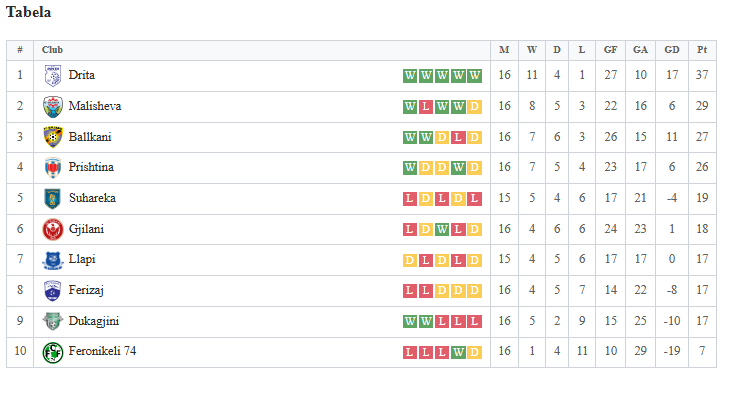Screen dimensions: 737x396
Task: Click the Feronikeli 74 club crest icon
Action: [x=53, y=353]
